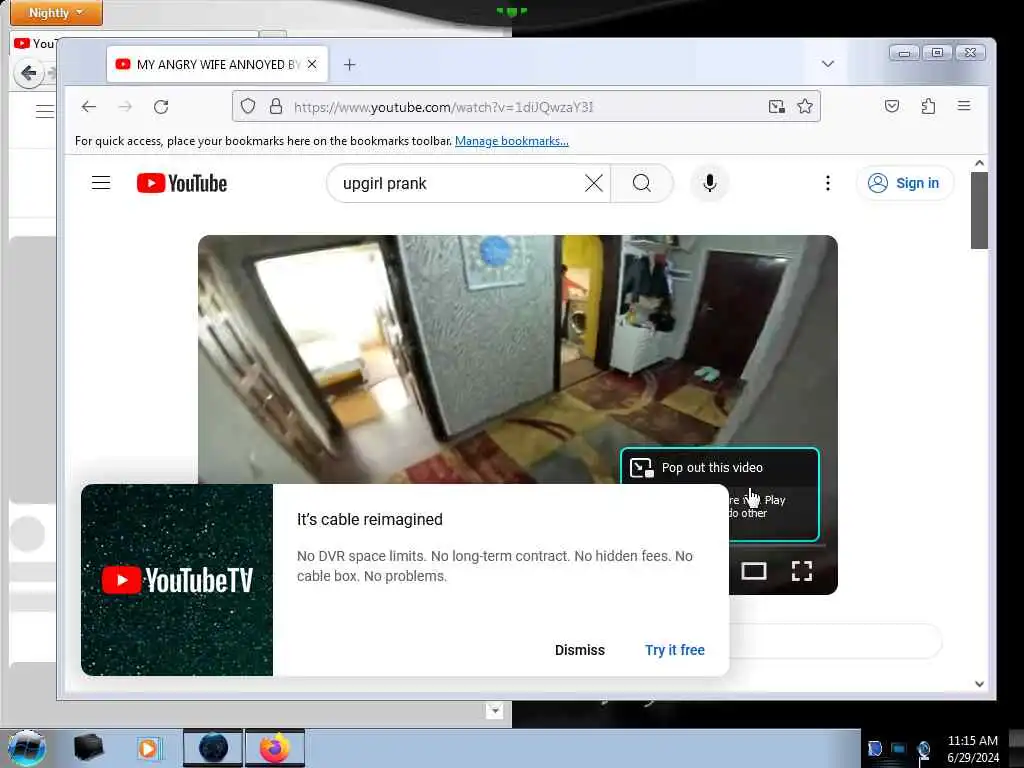
Task: Open YouTube settings three-dot menu
Action: tap(828, 183)
